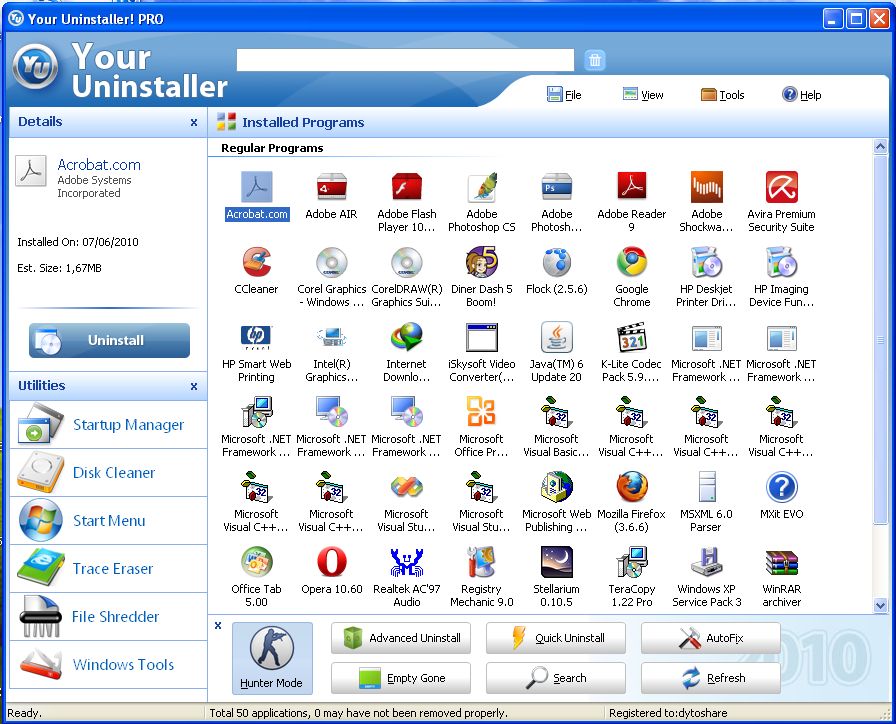Select Adobe Photoshop CS icon
The image size is (896, 724).
(x=482, y=187)
